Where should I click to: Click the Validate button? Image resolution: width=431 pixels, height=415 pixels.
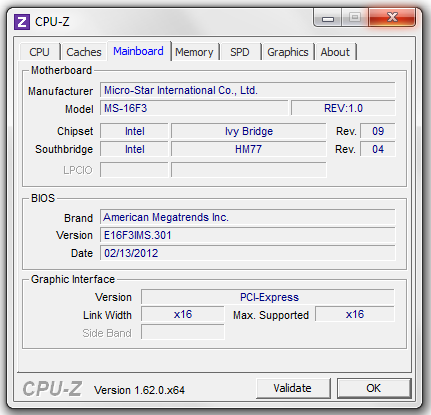click(x=293, y=388)
